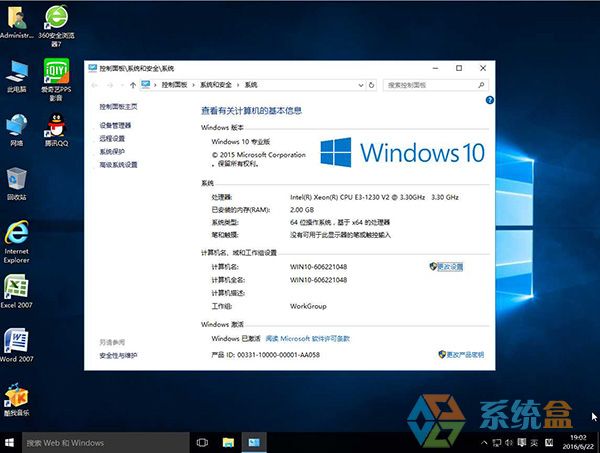Click 系统和安全 in the breadcrumb
The image size is (600, 453).
click(216, 85)
